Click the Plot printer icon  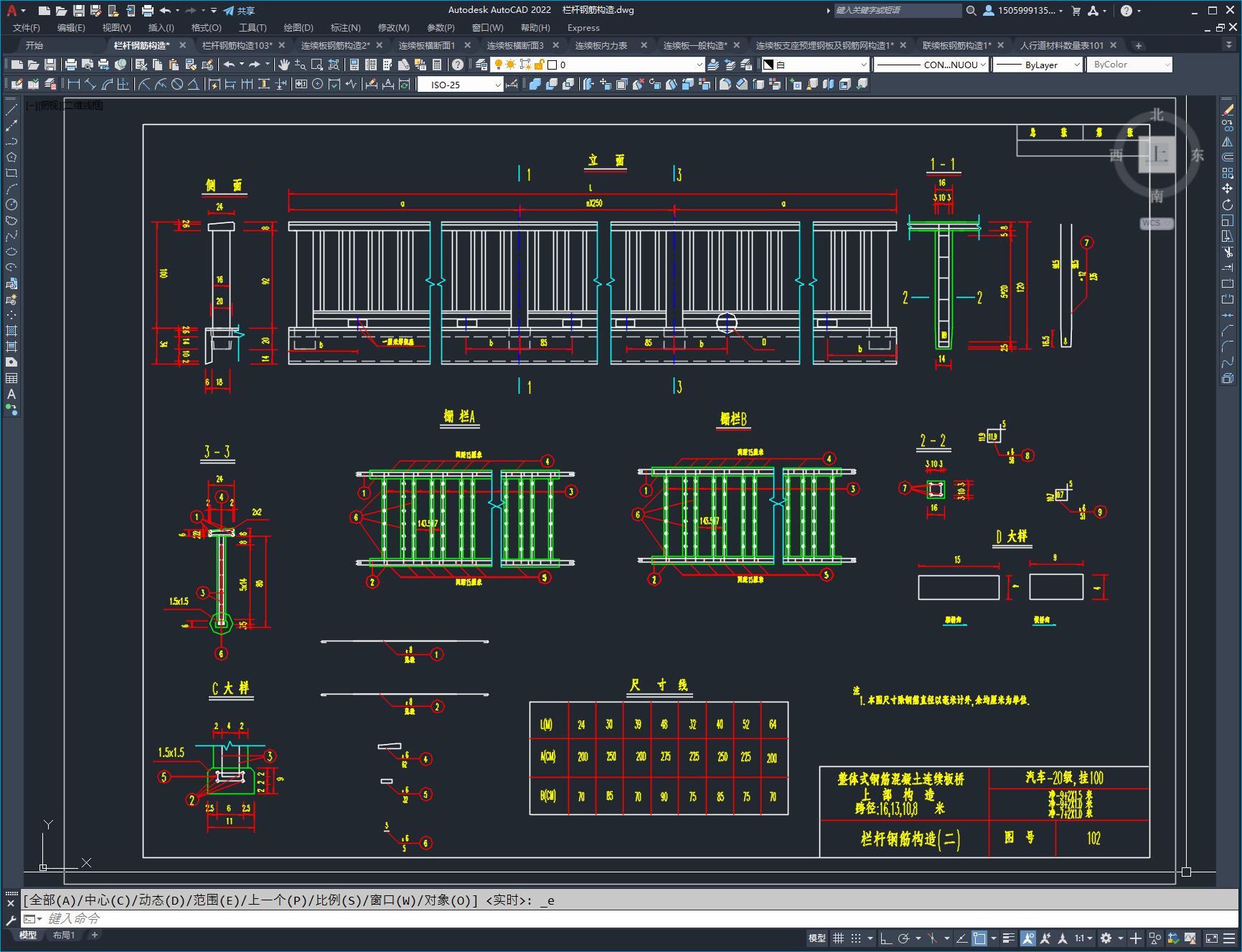[x=71, y=65]
